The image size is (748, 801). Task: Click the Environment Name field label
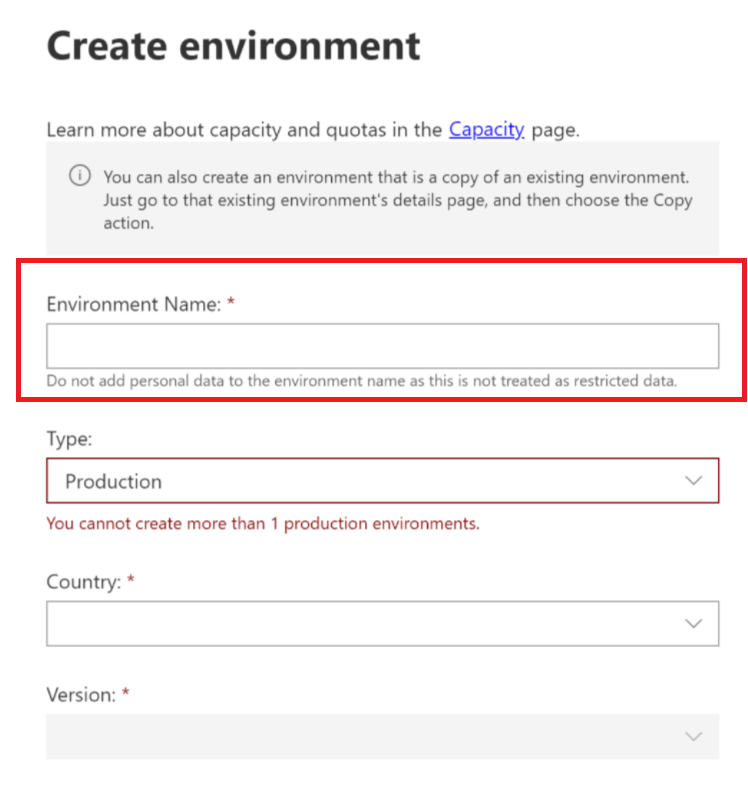click(x=133, y=303)
